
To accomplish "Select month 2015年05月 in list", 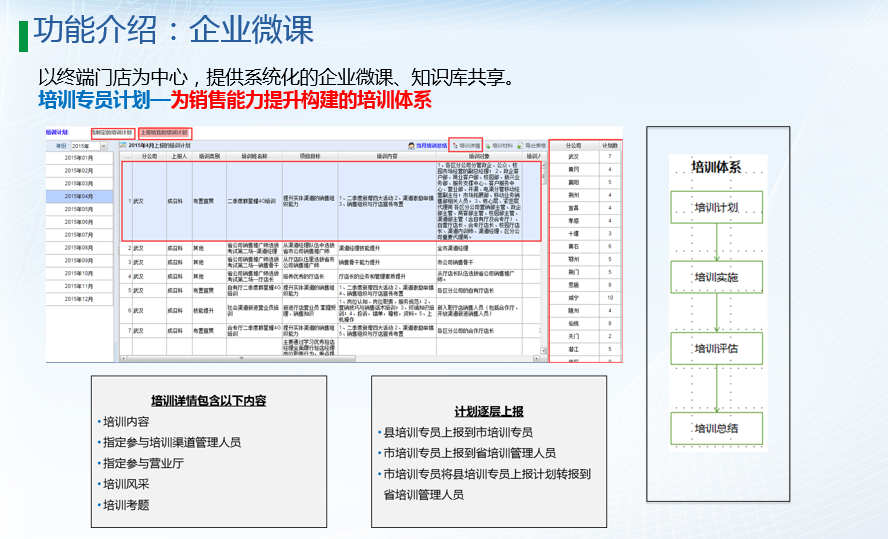I will tap(79, 209).
